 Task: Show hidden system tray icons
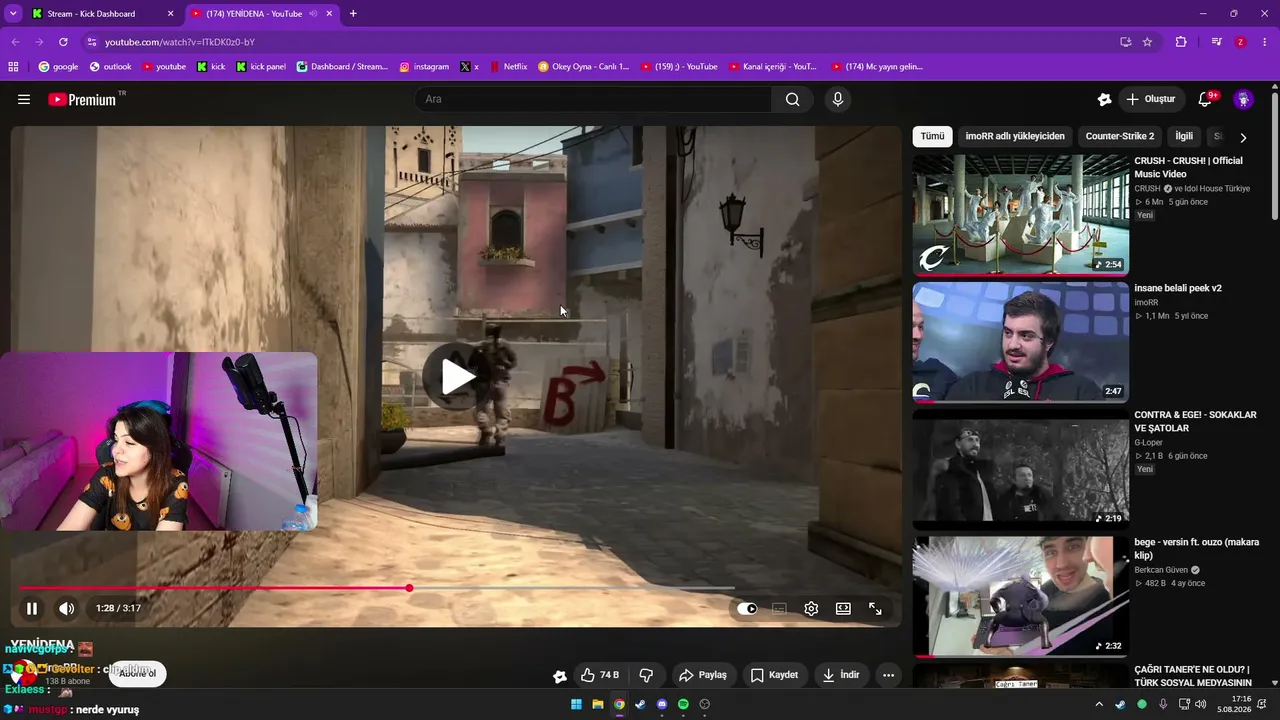coord(1099,704)
